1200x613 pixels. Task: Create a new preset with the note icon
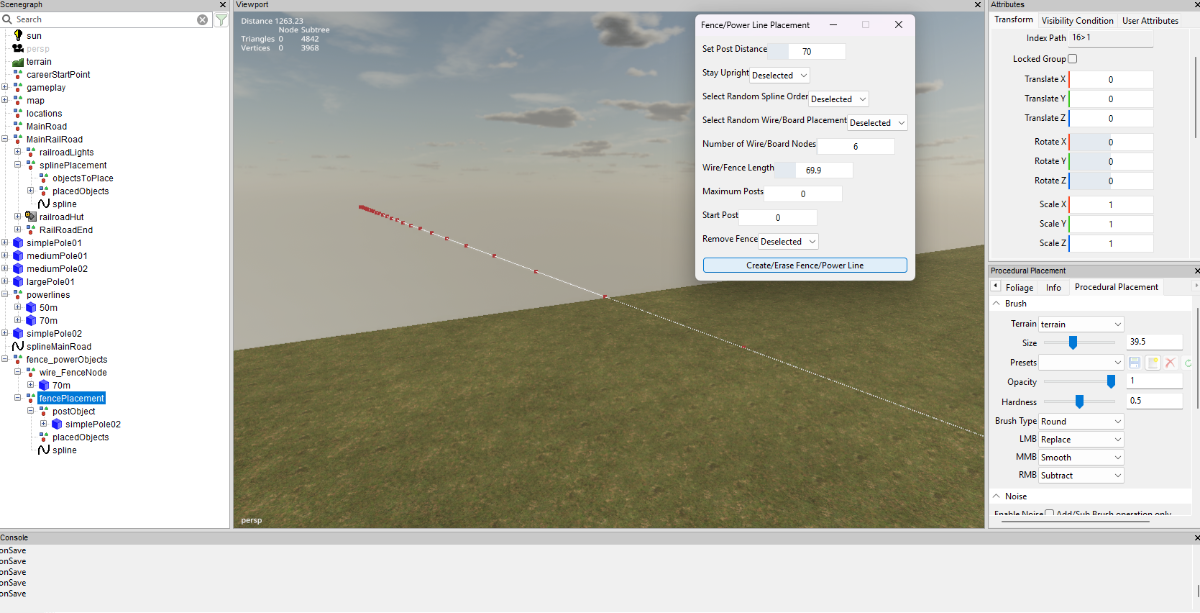pos(1153,362)
